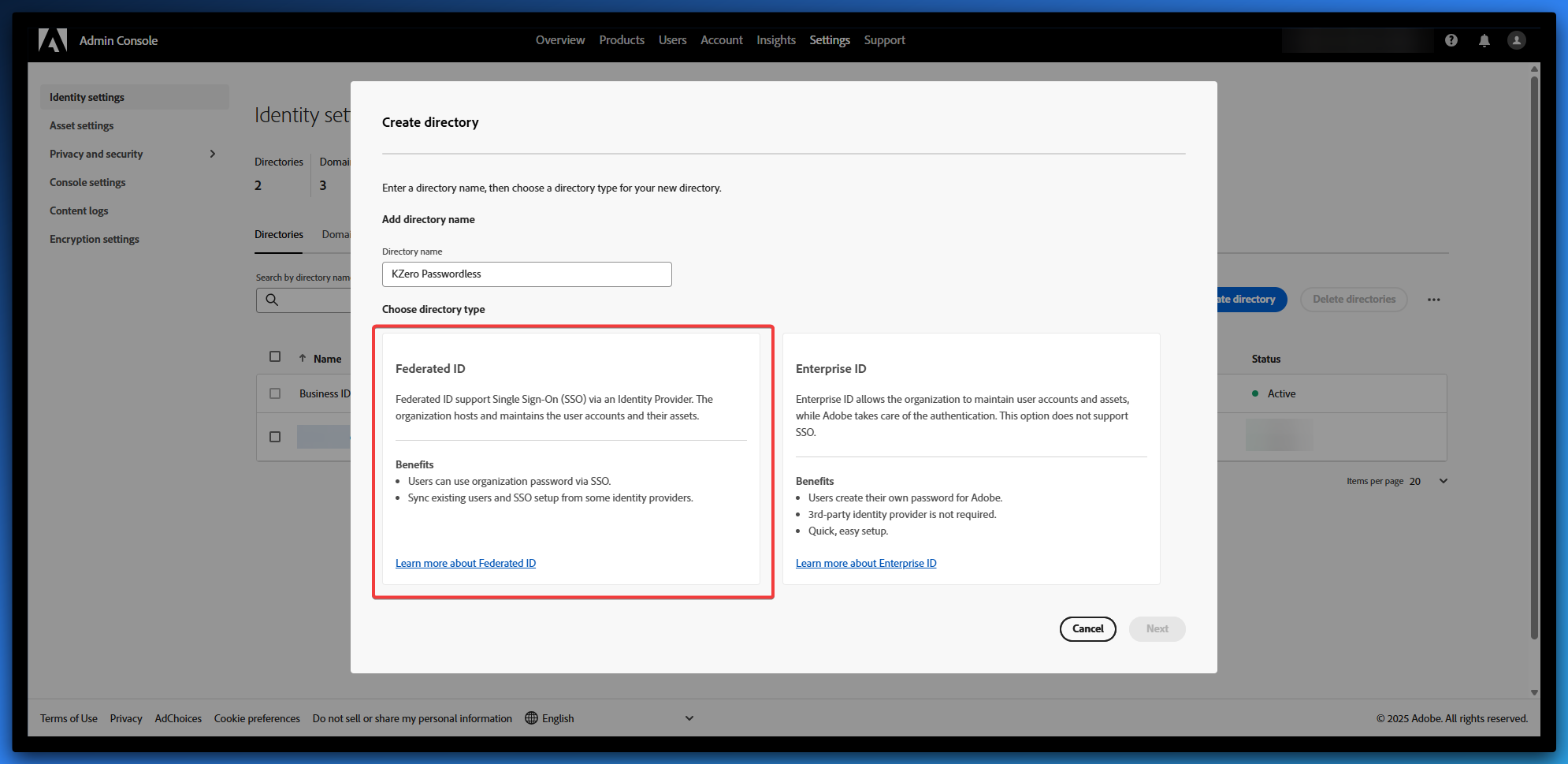Toggle the select-all directories checkbox
1568x764 pixels.
point(275,356)
